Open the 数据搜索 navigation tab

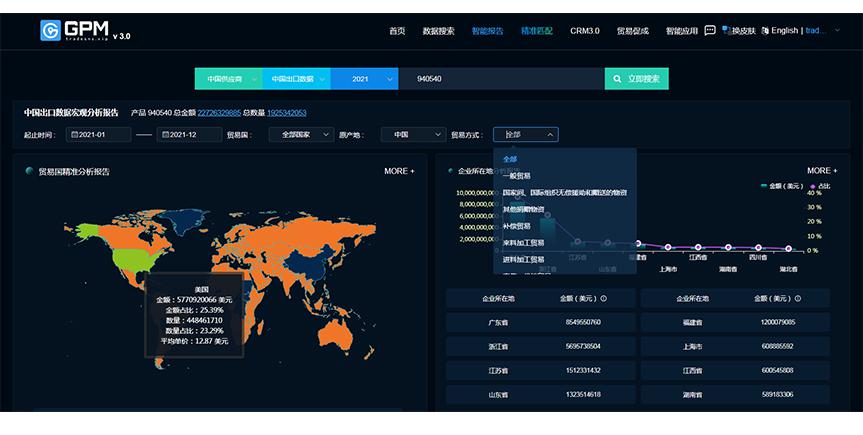coord(438,31)
